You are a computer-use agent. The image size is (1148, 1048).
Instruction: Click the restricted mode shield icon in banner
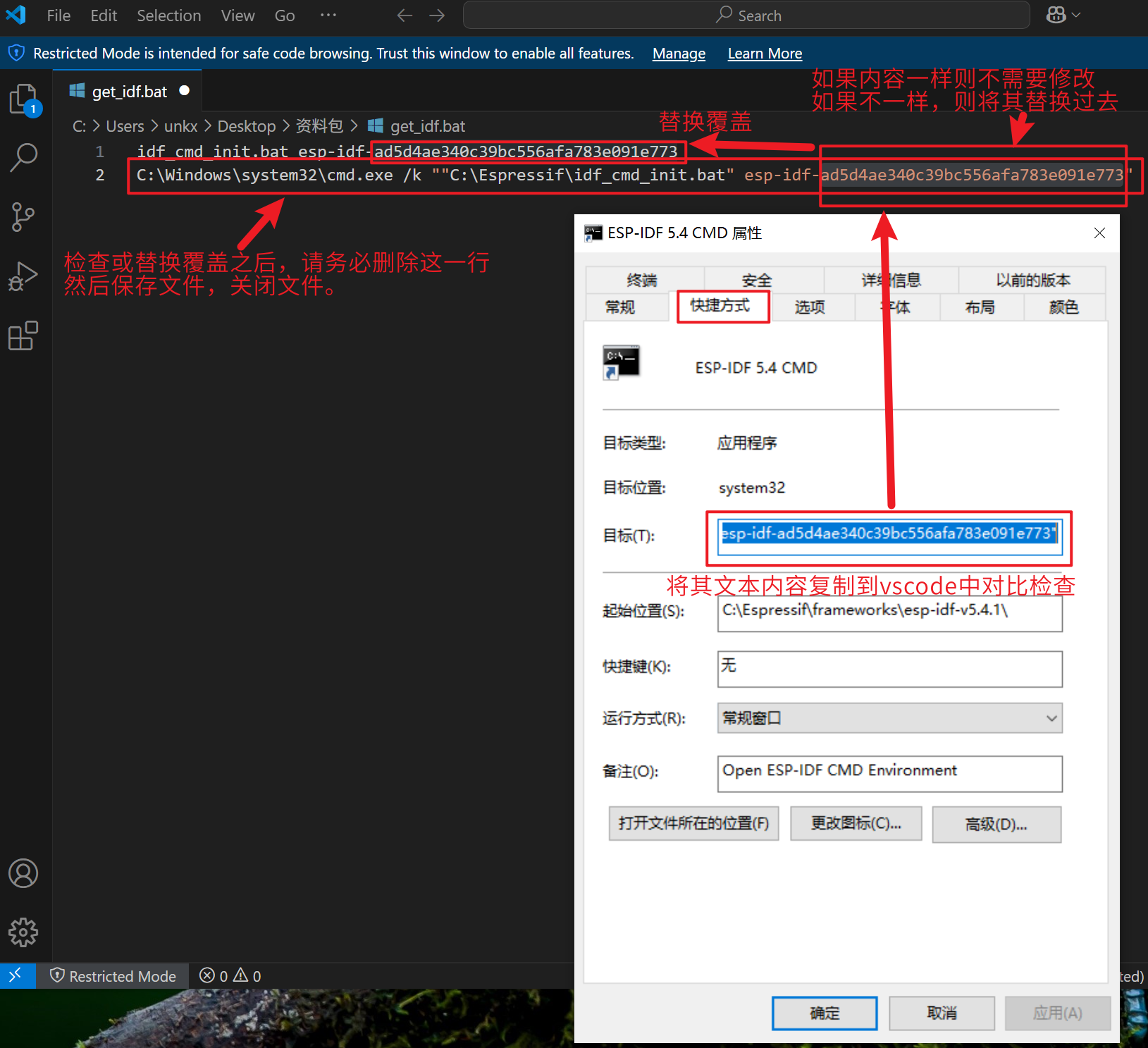(16, 53)
